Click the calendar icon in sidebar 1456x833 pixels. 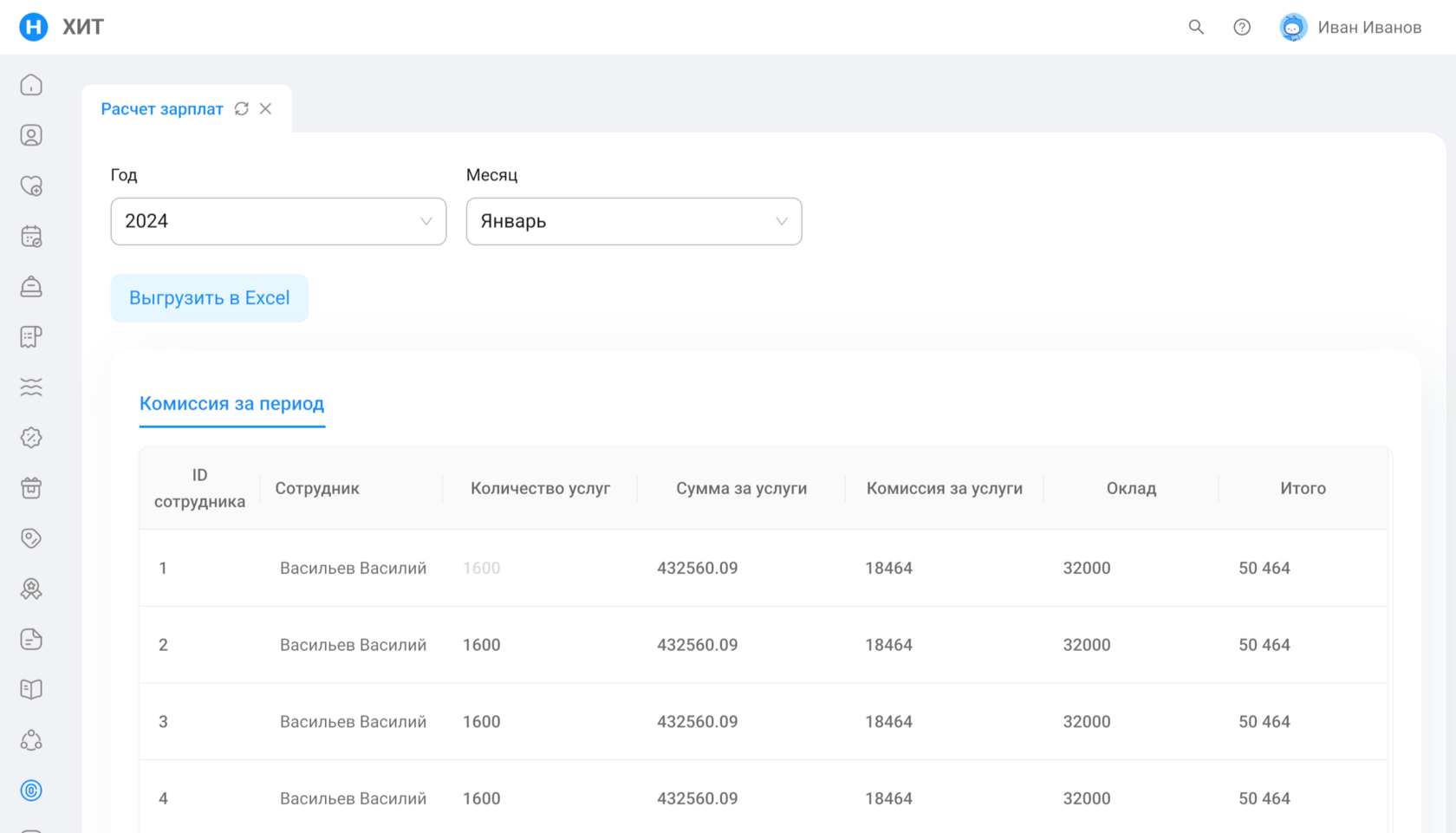(x=31, y=237)
